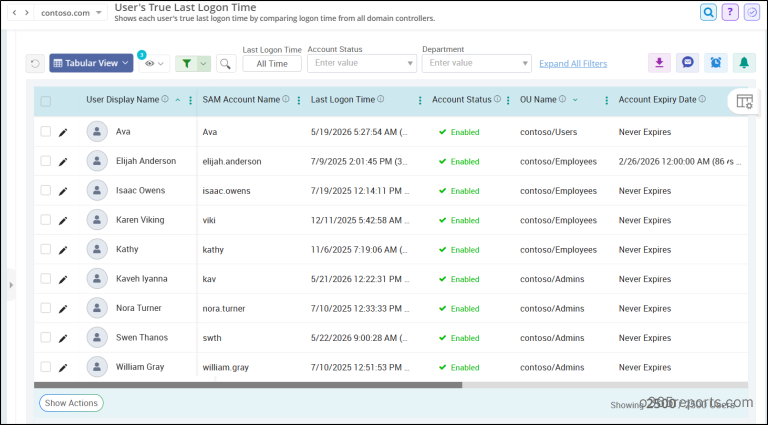Click 'contoso/Users' OU cell for Ava
768x425 pixels.
(x=549, y=132)
